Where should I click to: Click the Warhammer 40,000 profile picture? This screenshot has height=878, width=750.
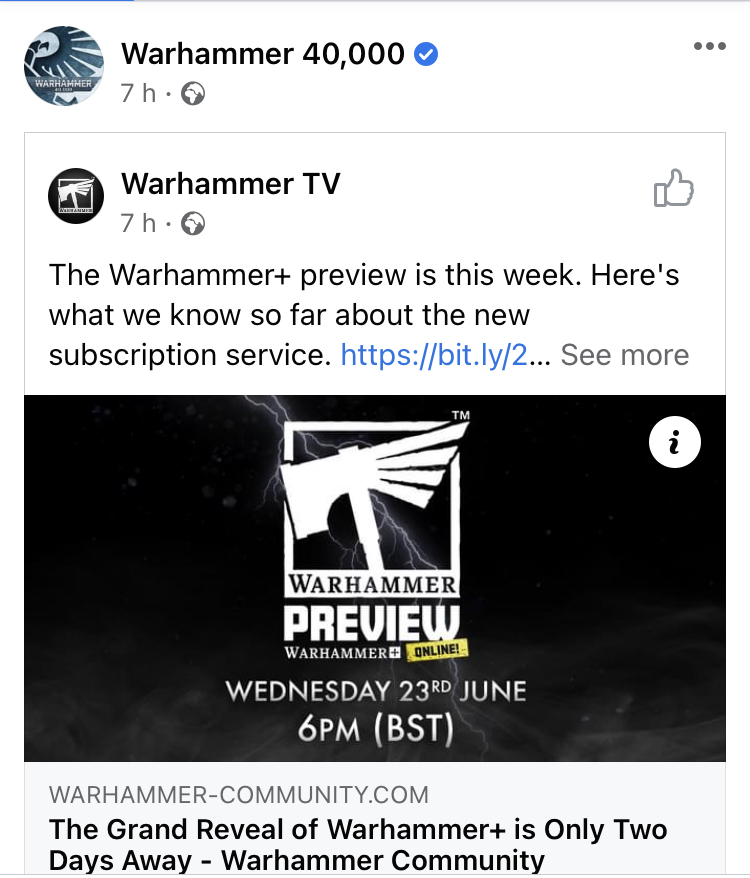[x=64, y=66]
